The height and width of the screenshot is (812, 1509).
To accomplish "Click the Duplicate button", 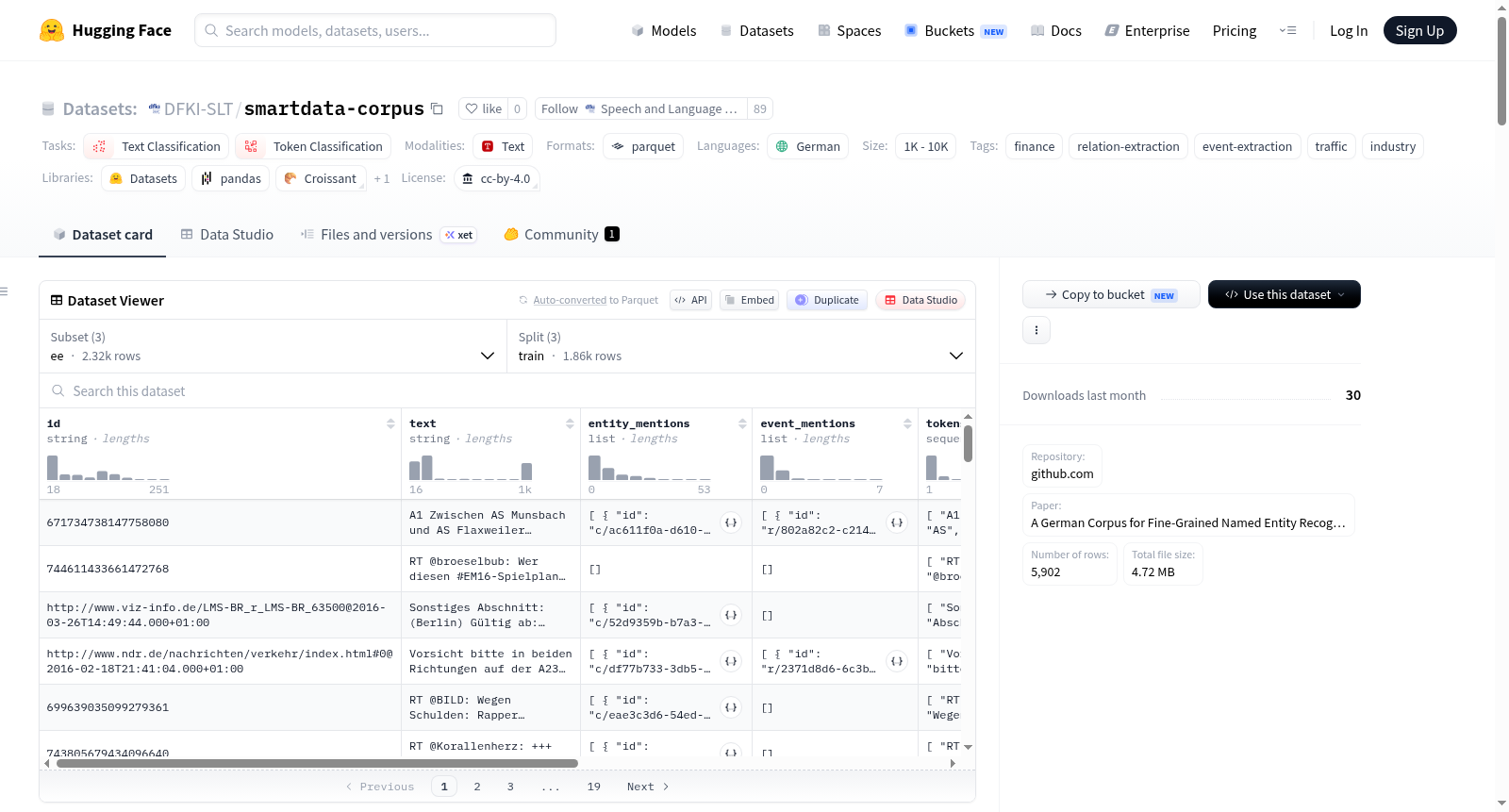I will 827,300.
